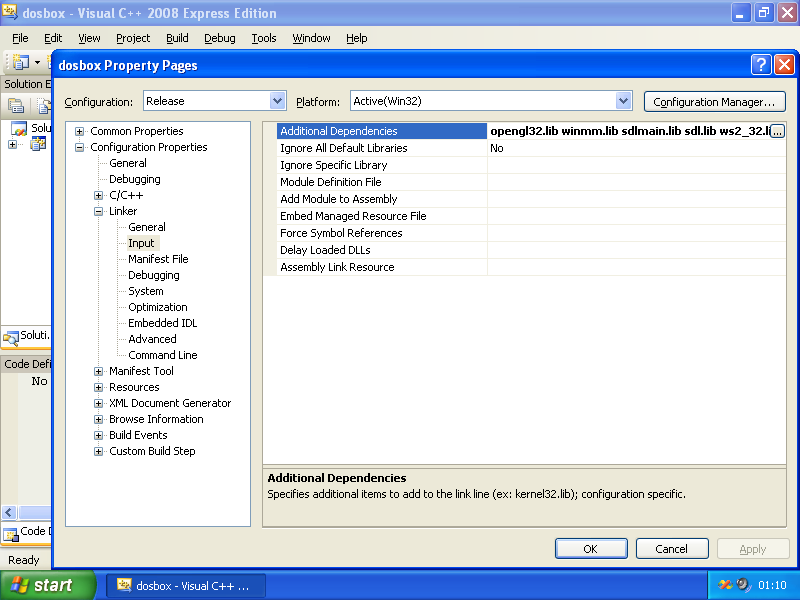This screenshot has height=600, width=800.
Task: Collapse the Linker tree node
Action: coord(99,211)
